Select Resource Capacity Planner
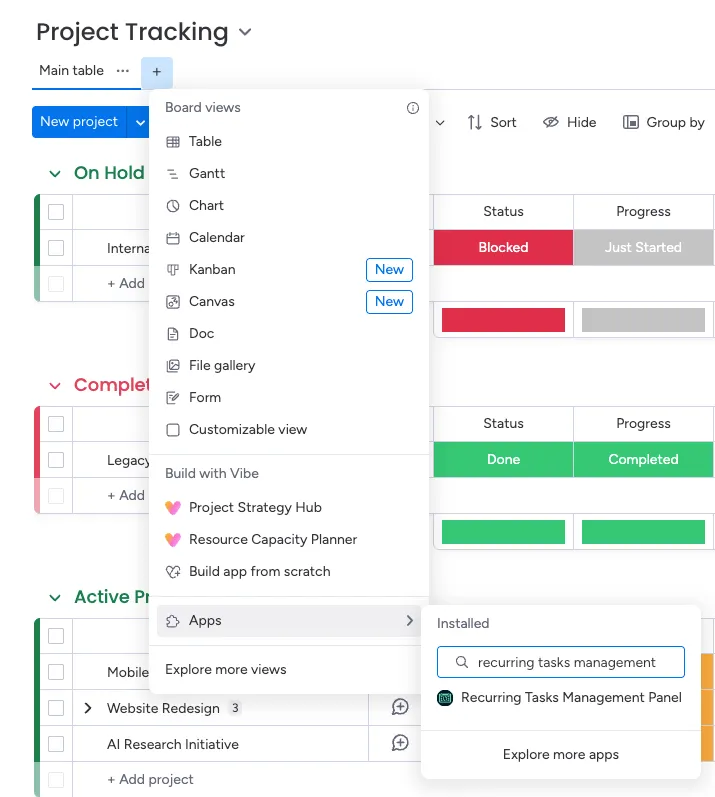Screen dimensions: 715x797 pyautogui.click(x=289, y=539)
